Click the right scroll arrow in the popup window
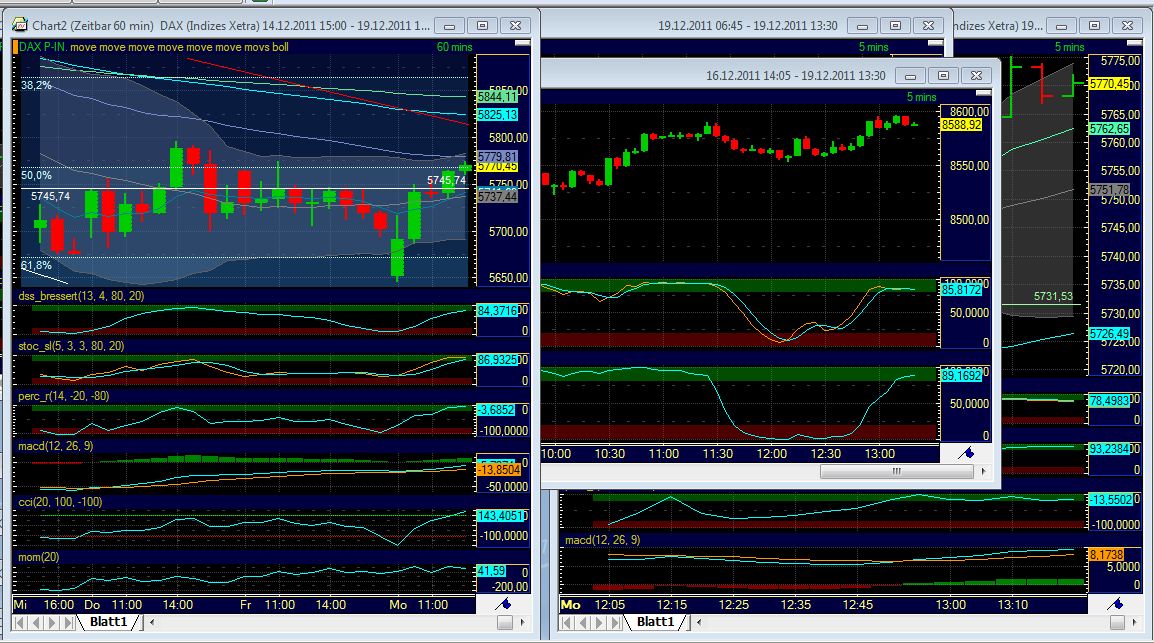The image size is (1154, 643). click(x=982, y=471)
